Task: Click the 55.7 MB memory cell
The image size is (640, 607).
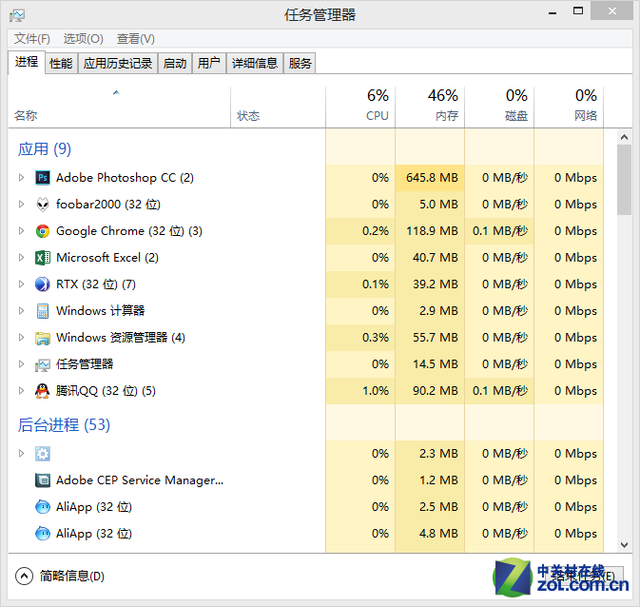Action: click(430, 338)
